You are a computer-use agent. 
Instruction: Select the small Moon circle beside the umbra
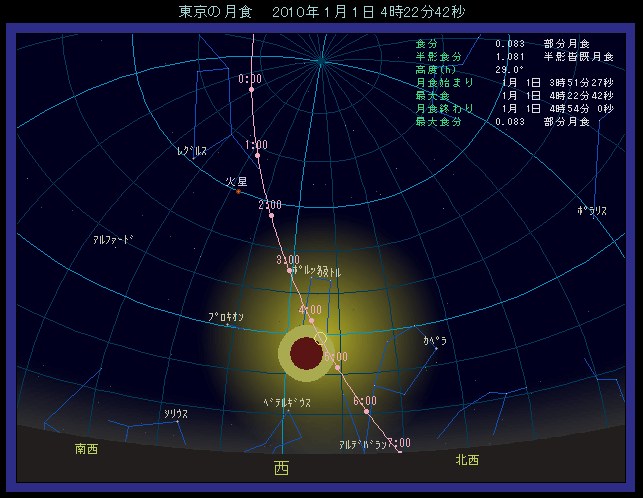pos(320,339)
